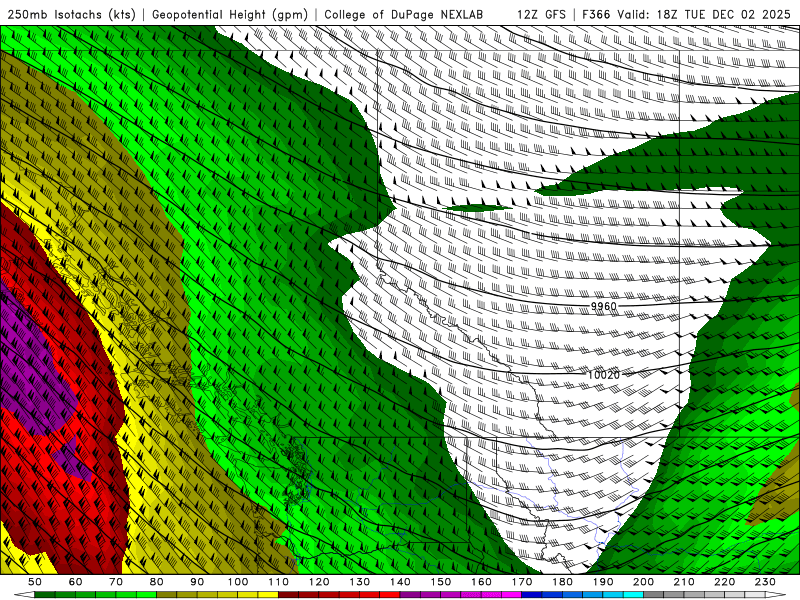Click the 90 label on the color scale
This screenshot has width=800, height=600.
pos(197,582)
